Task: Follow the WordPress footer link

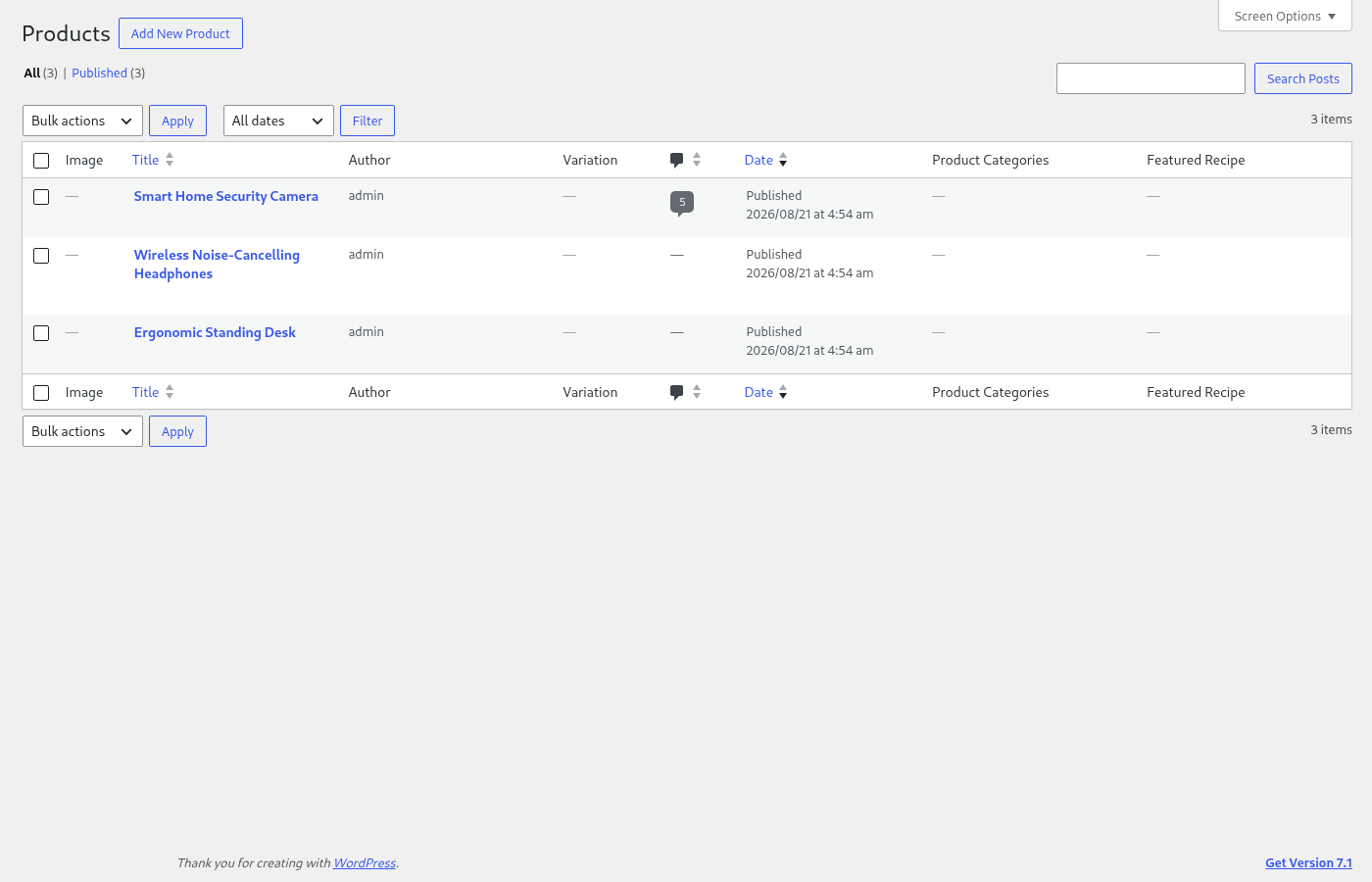Action: (365, 862)
